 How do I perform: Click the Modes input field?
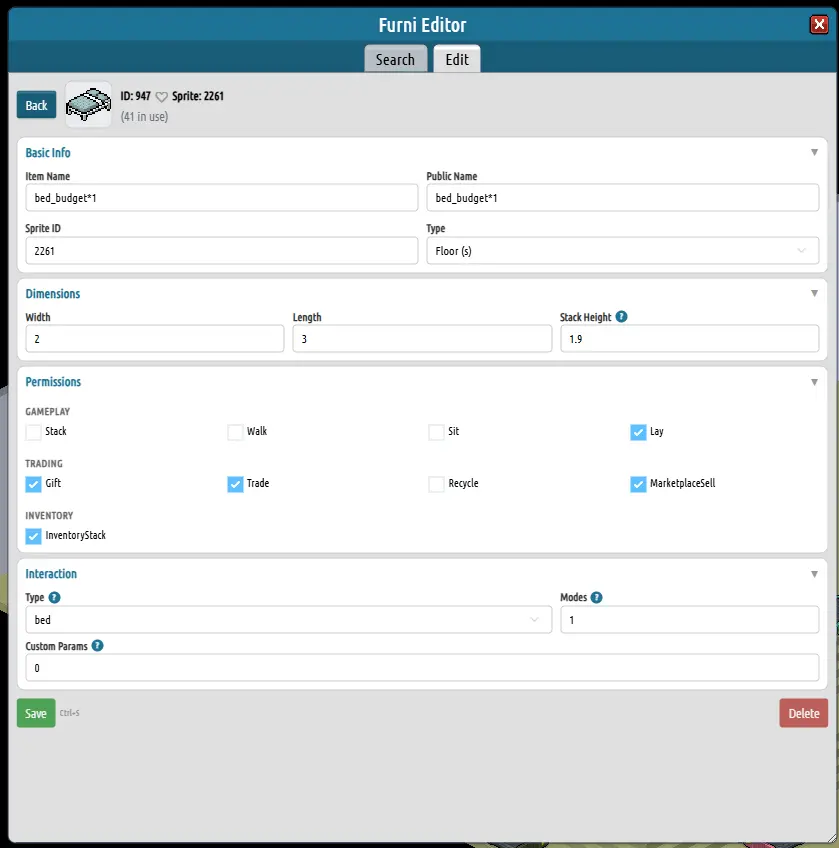(x=690, y=620)
